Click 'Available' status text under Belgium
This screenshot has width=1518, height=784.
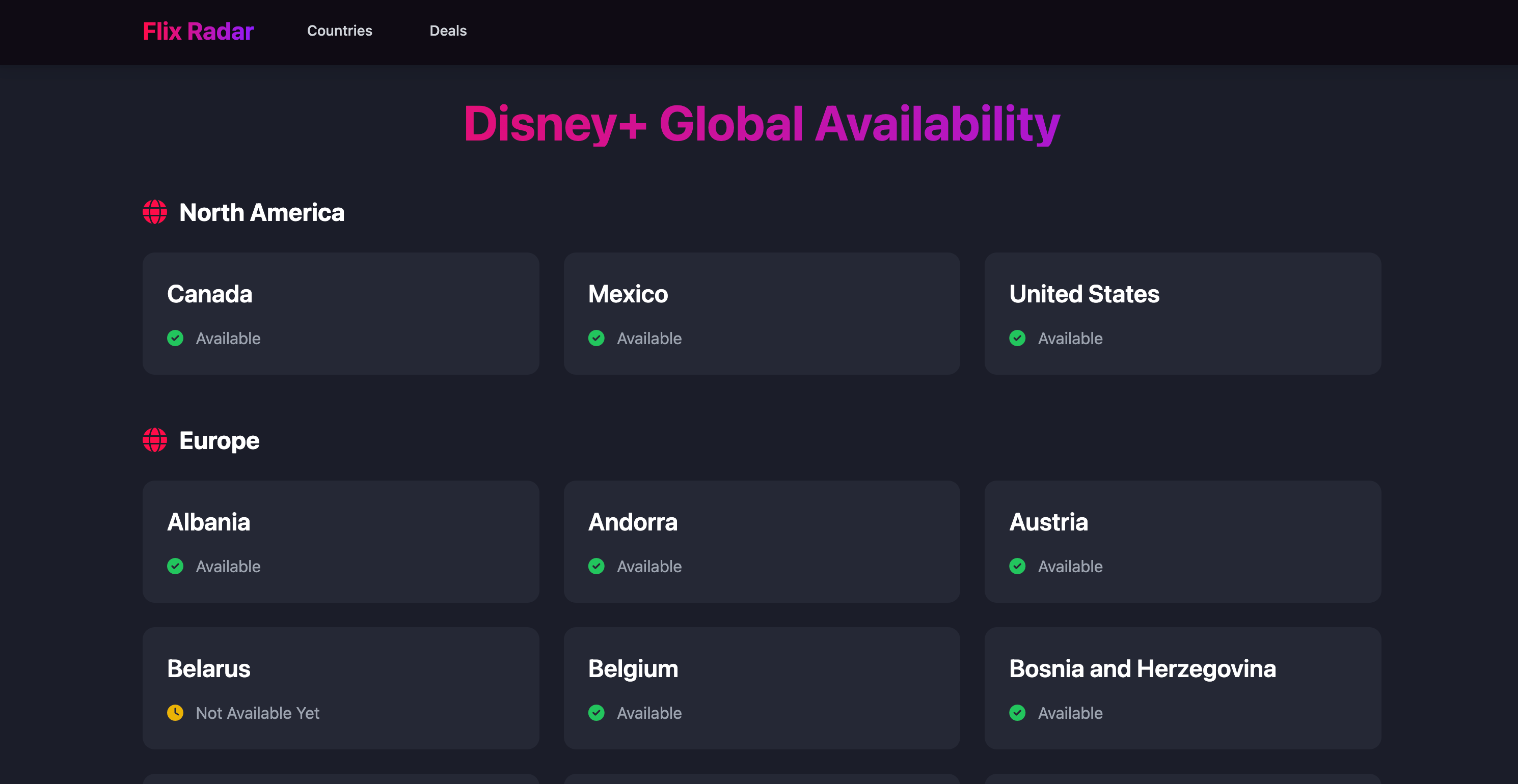649,713
